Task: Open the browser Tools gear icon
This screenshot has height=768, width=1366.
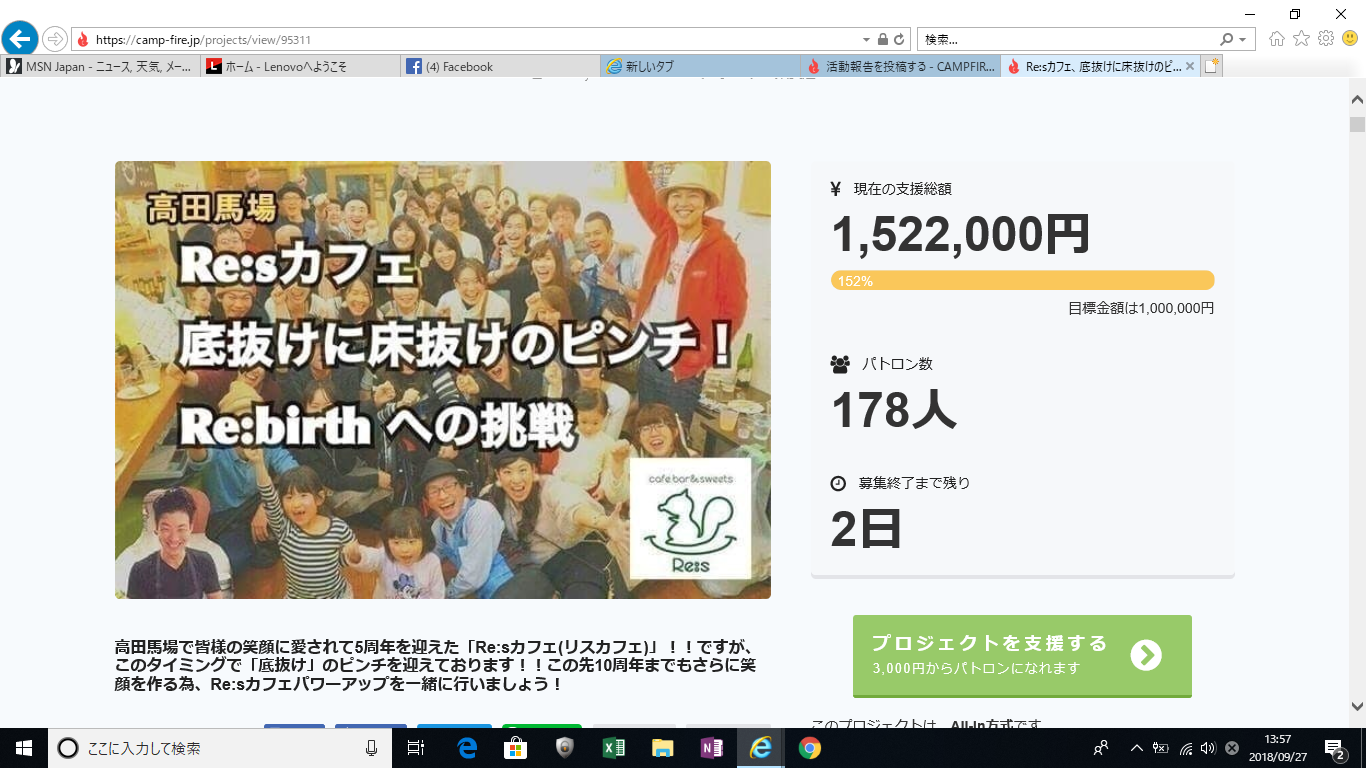Action: [1326, 39]
